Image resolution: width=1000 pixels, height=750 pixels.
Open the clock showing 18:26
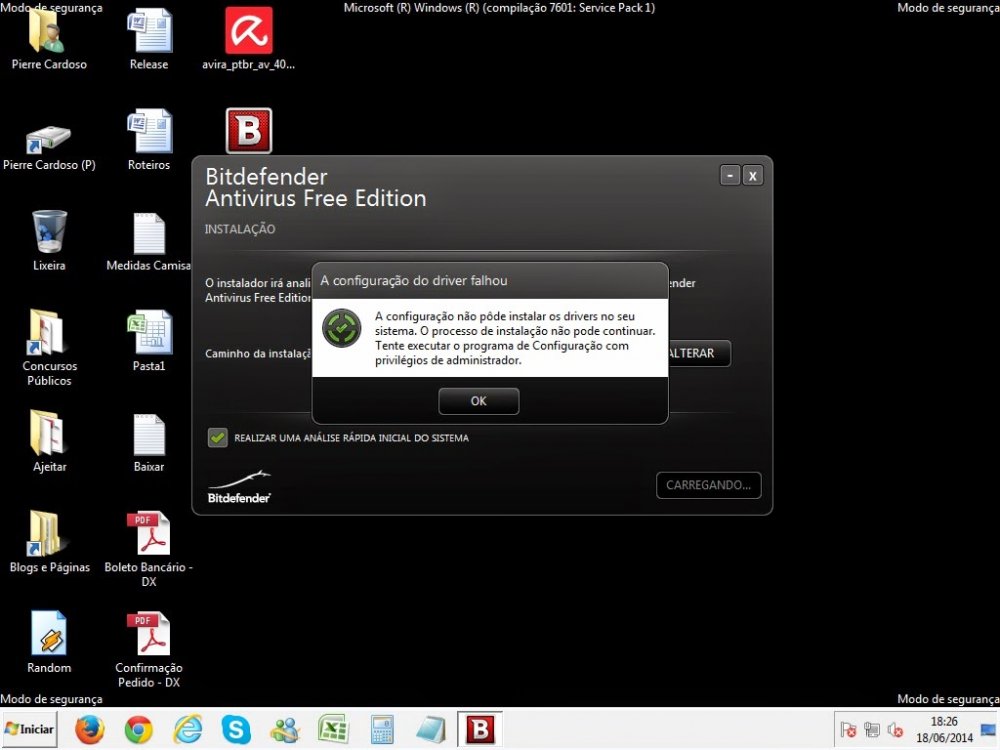[945, 730]
